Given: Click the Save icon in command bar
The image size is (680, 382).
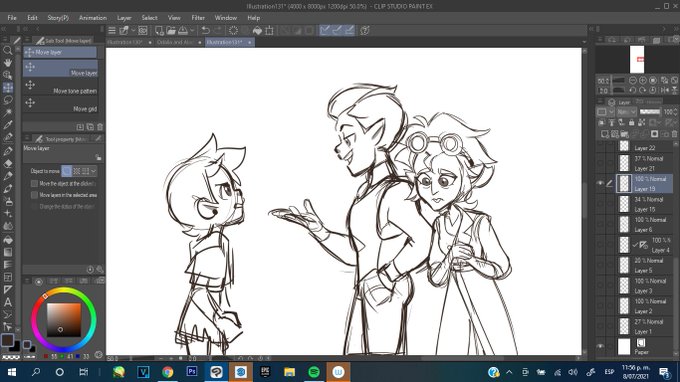Looking at the screenshot, I should 183,30.
